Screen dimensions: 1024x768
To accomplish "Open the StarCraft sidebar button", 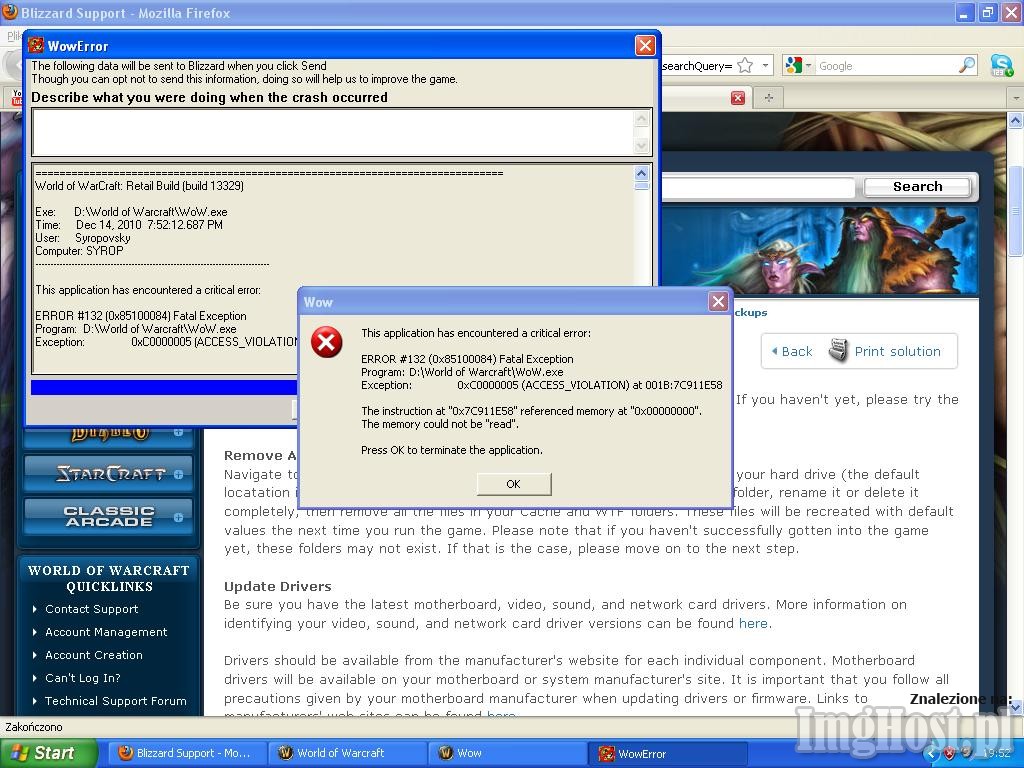I will click(x=108, y=473).
